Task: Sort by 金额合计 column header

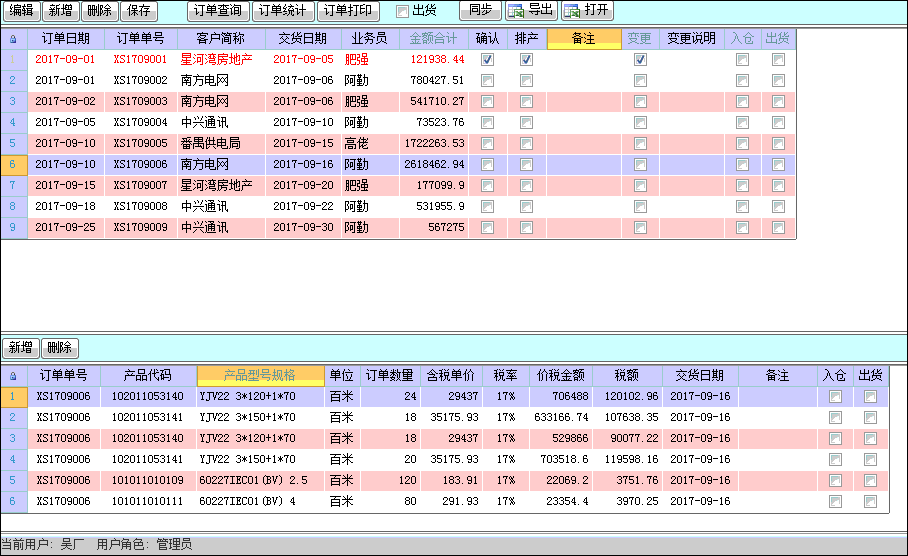Action: 434,39
